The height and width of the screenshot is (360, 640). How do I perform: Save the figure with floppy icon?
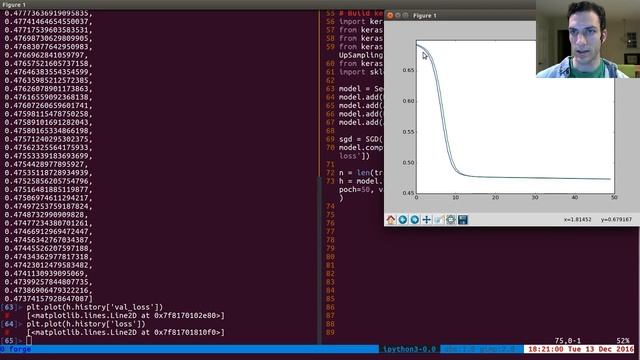coord(462,220)
